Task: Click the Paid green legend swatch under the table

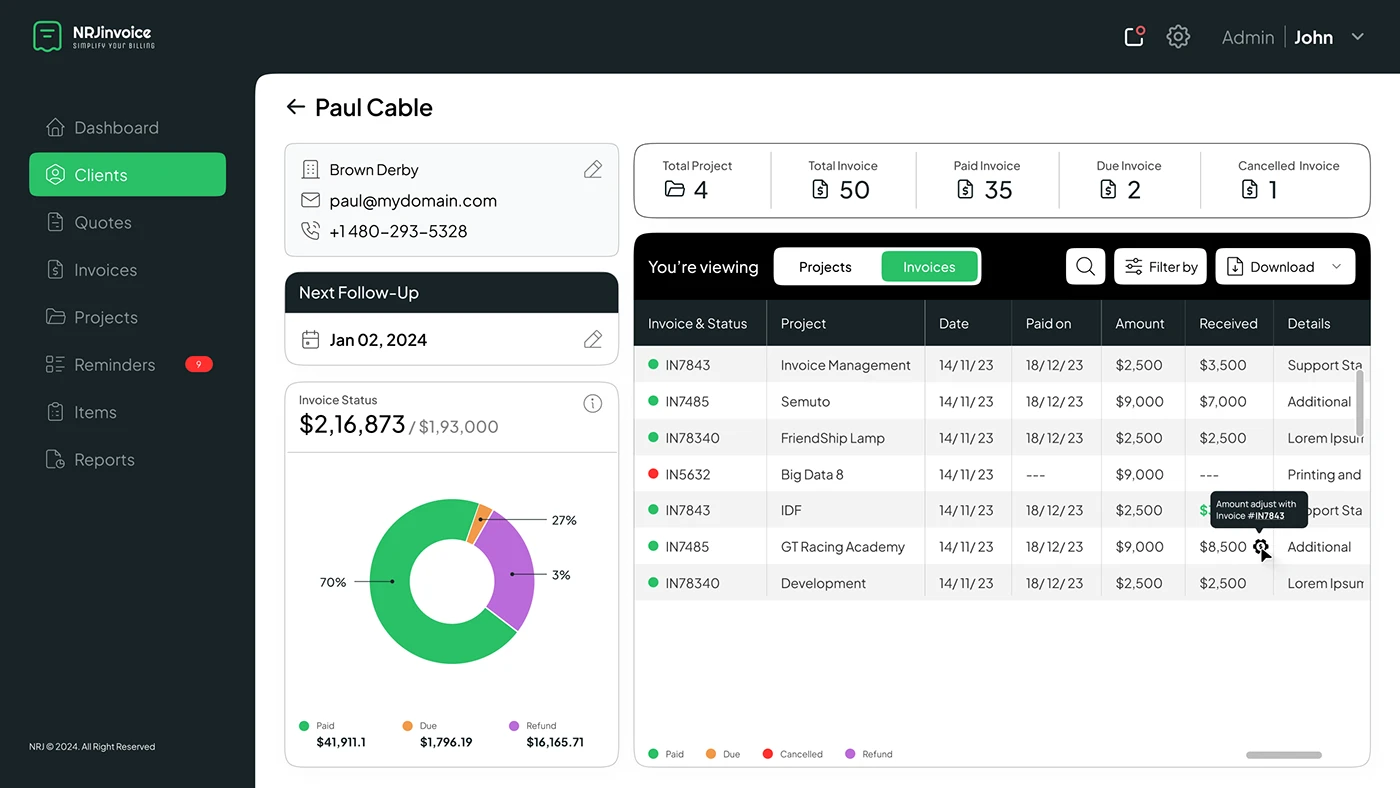Action: (653, 754)
